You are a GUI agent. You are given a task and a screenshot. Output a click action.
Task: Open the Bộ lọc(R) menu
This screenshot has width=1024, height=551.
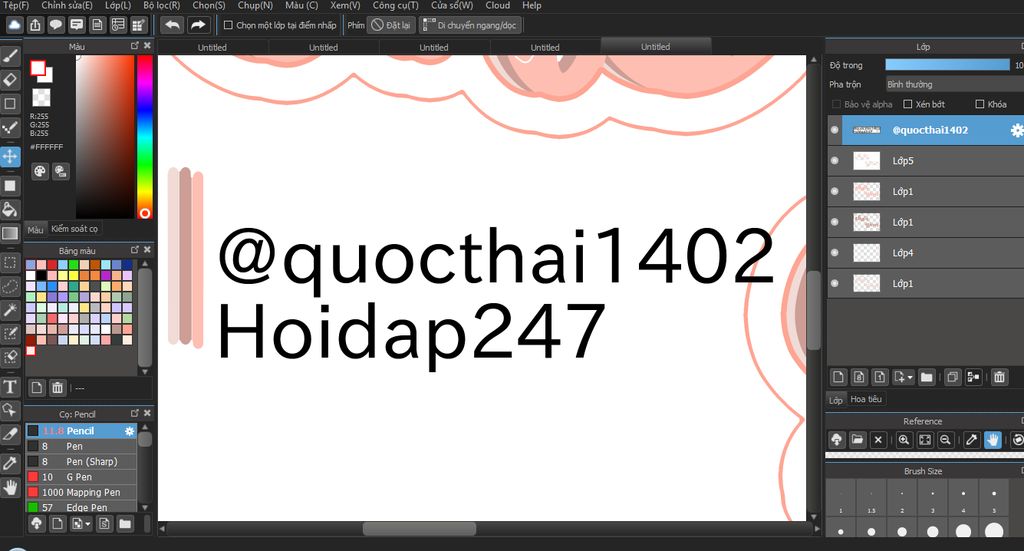pos(161,5)
